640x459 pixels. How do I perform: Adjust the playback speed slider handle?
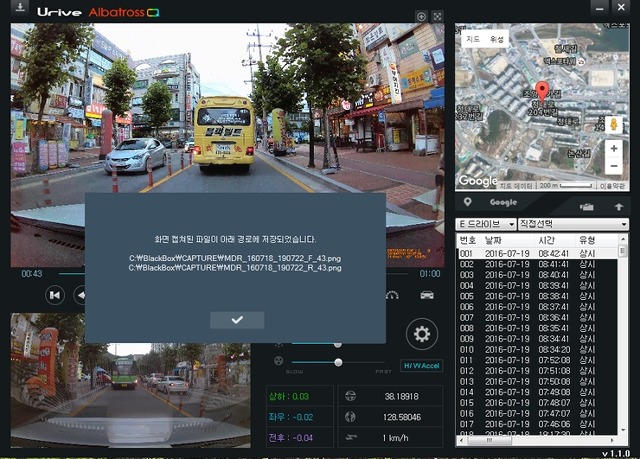tap(338, 362)
